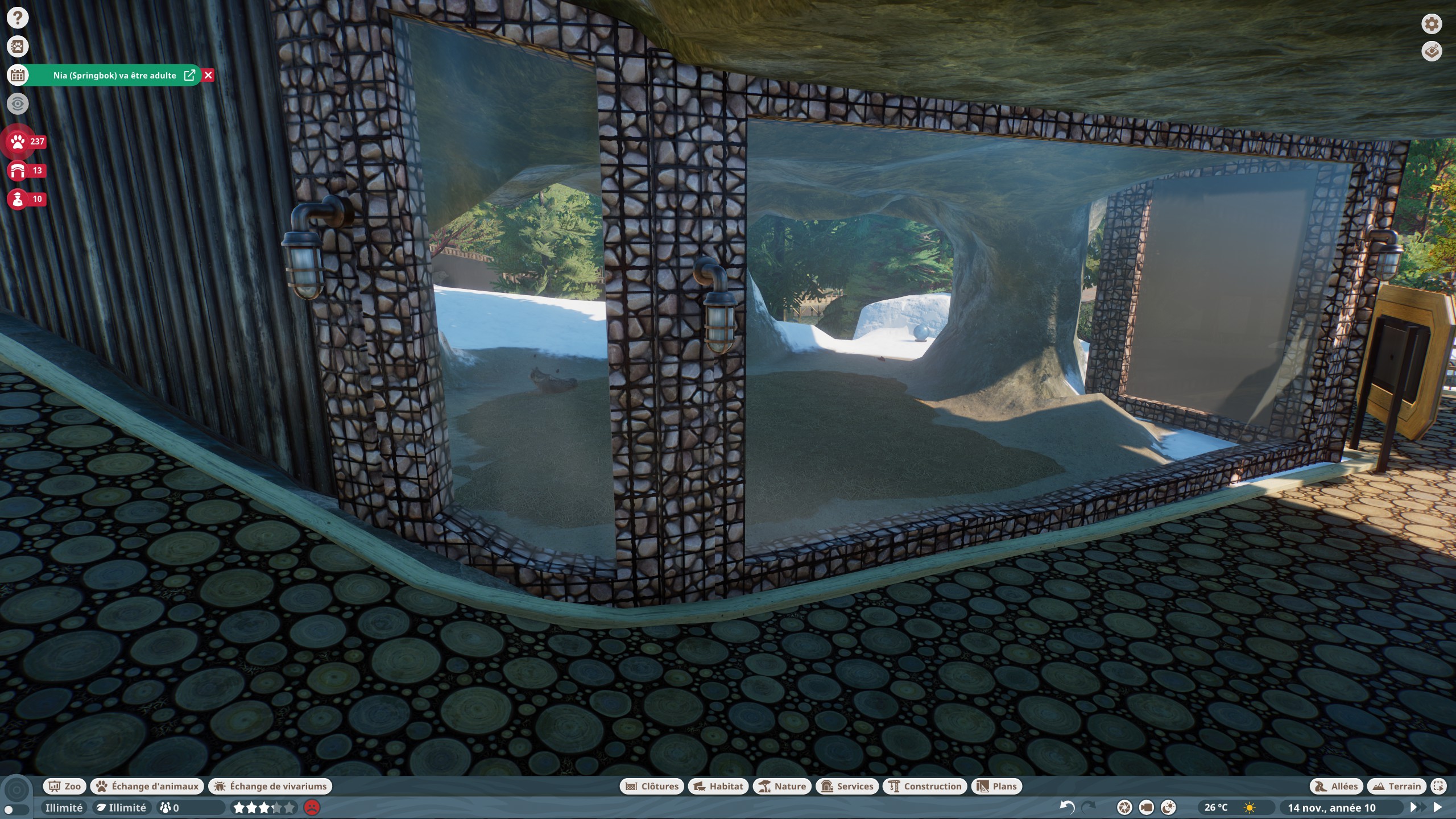The width and height of the screenshot is (1456, 819).
Task: Switch to the camera mode icon
Action: click(x=1147, y=807)
